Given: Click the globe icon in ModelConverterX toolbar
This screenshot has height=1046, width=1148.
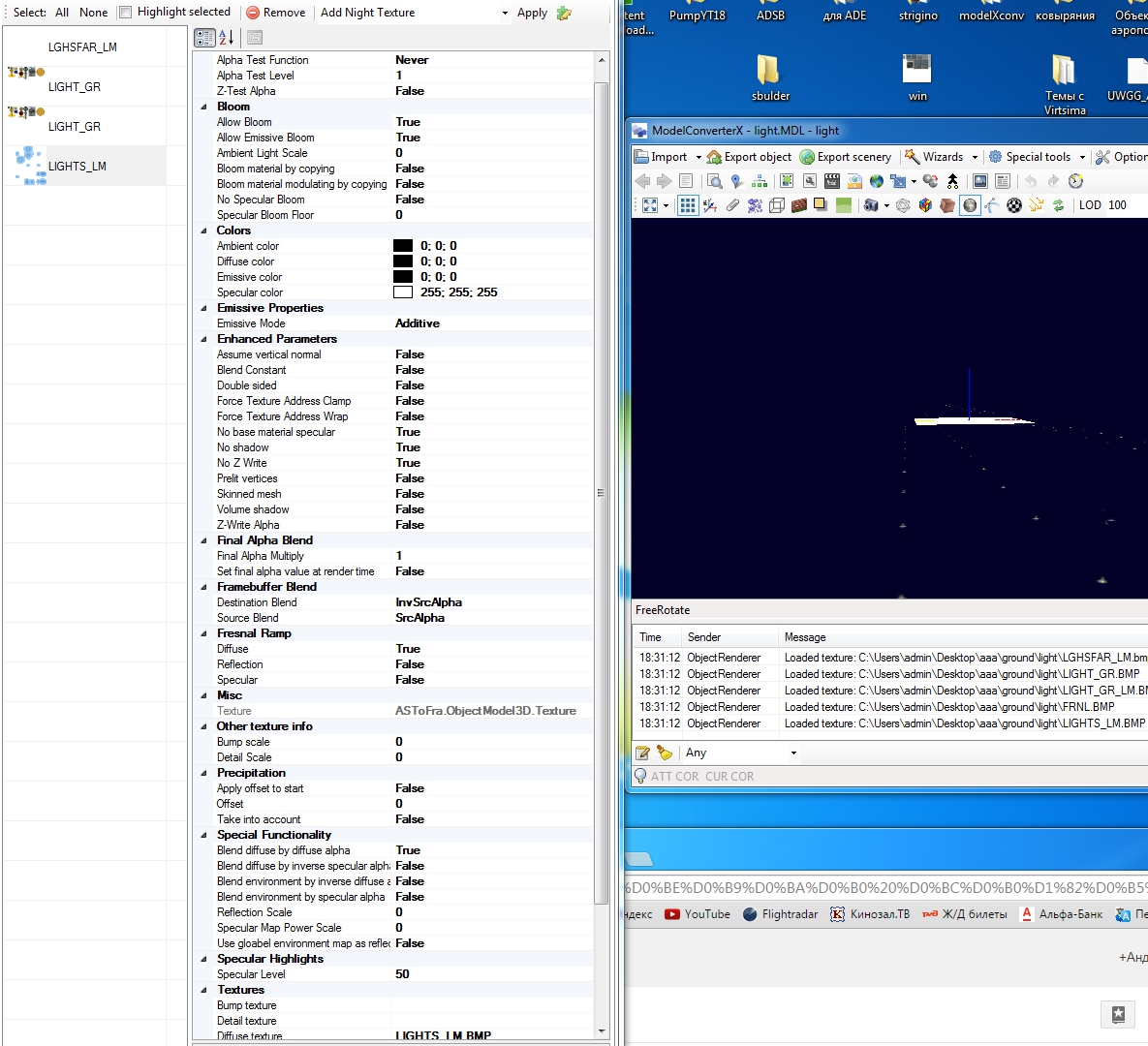Looking at the screenshot, I should (x=877, y=181).
